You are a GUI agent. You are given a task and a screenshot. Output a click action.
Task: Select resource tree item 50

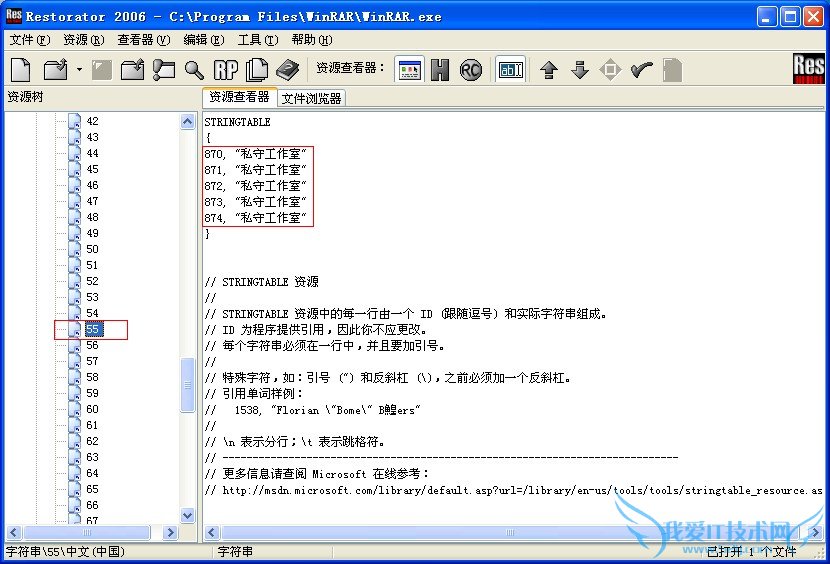tap(92, 249)
